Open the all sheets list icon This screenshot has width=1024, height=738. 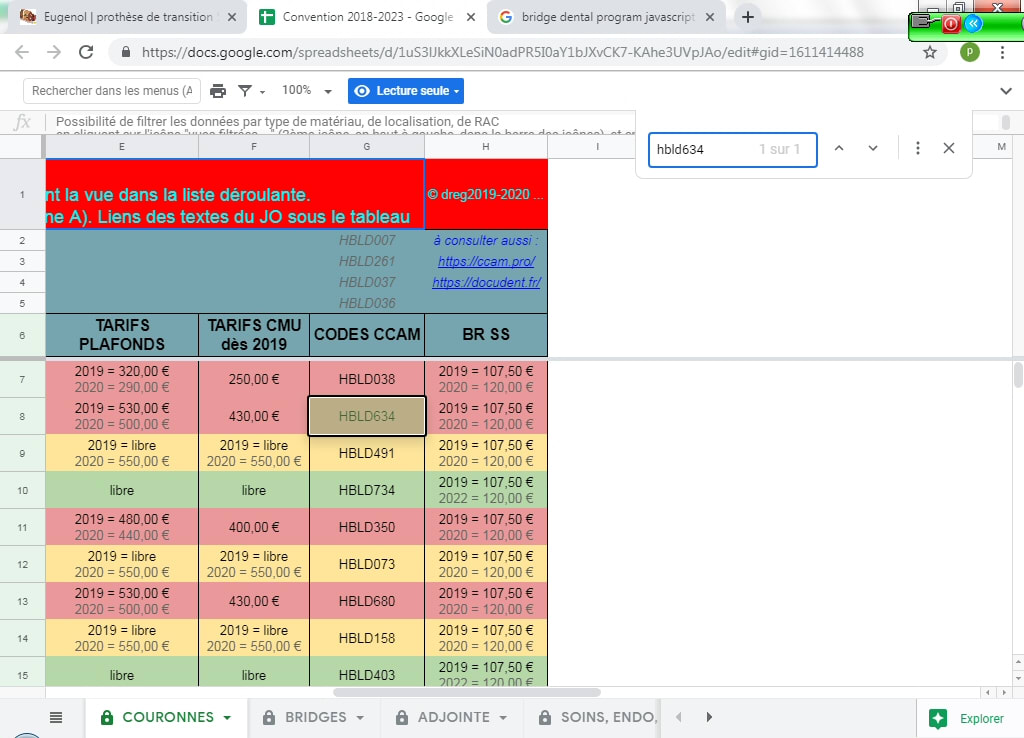coord(56,717)
